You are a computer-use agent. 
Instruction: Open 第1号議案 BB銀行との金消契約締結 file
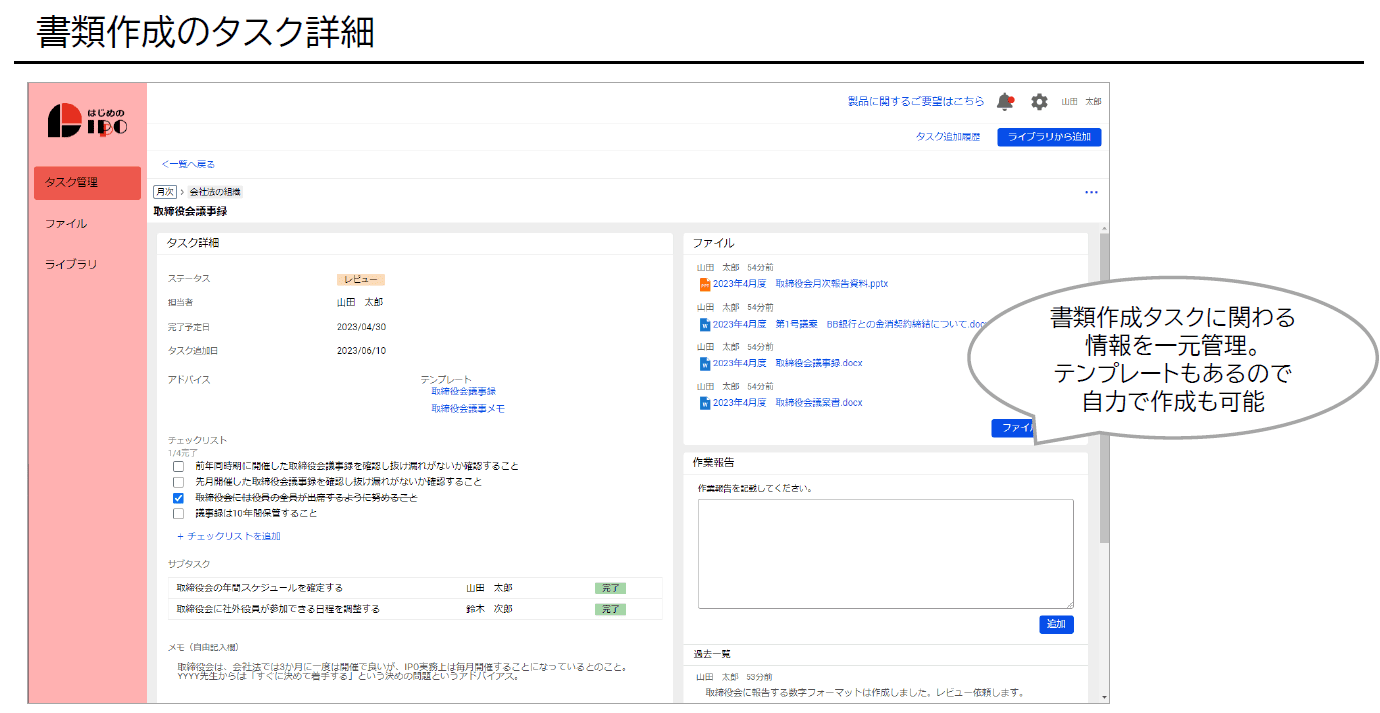coord(850,324)
